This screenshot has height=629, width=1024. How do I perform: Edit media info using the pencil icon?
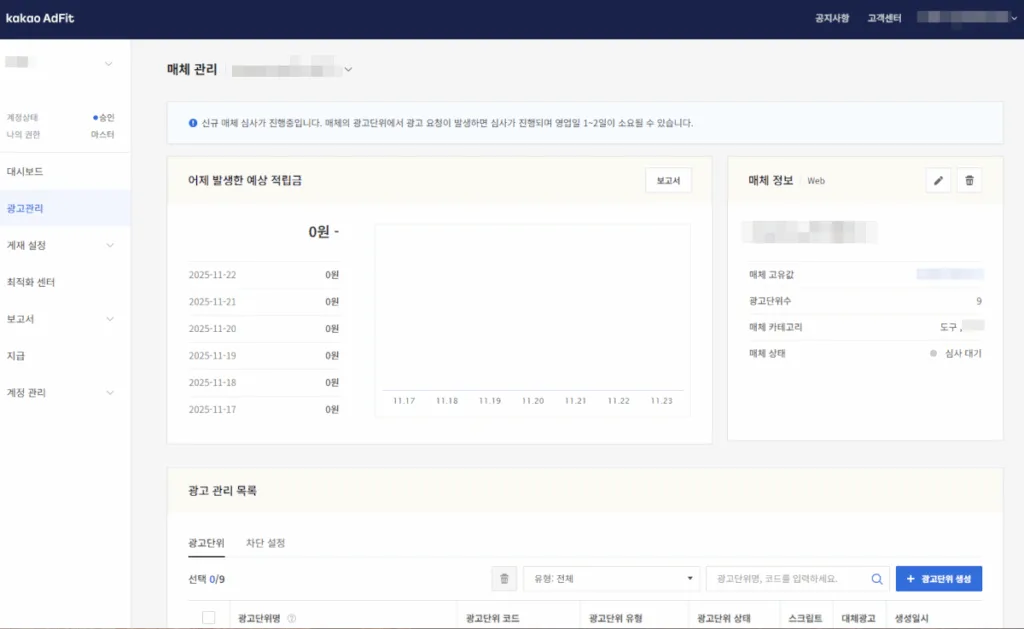937,180
